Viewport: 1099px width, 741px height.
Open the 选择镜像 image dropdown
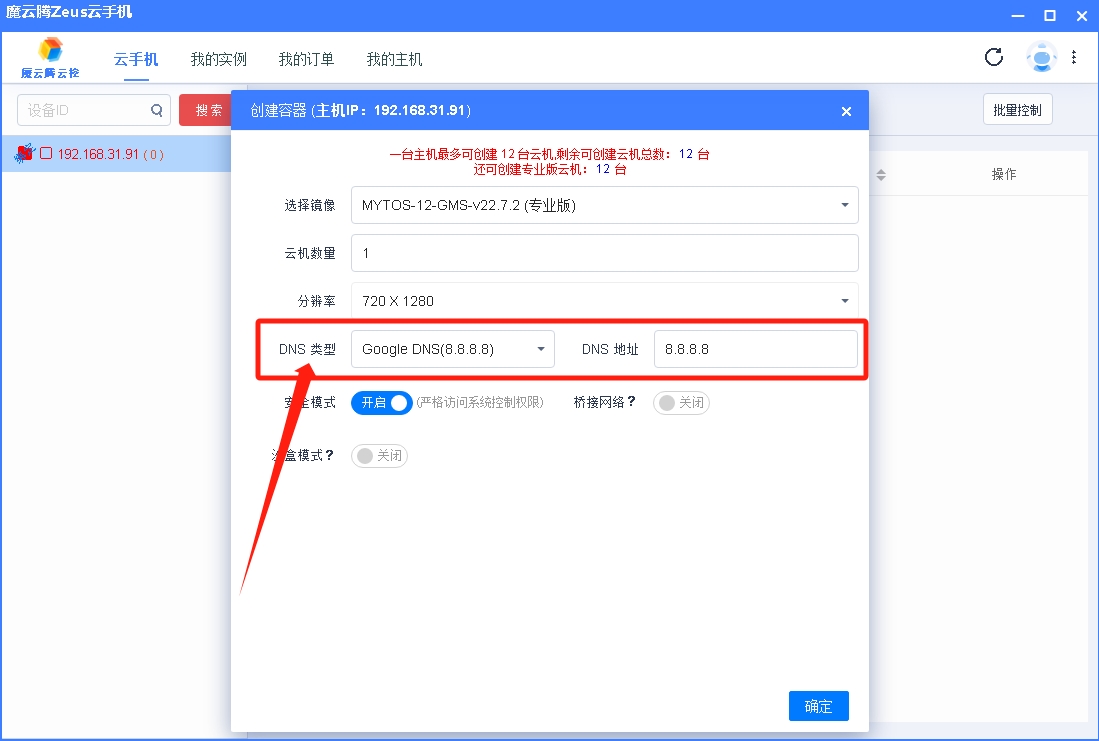[x=604, y=206]
